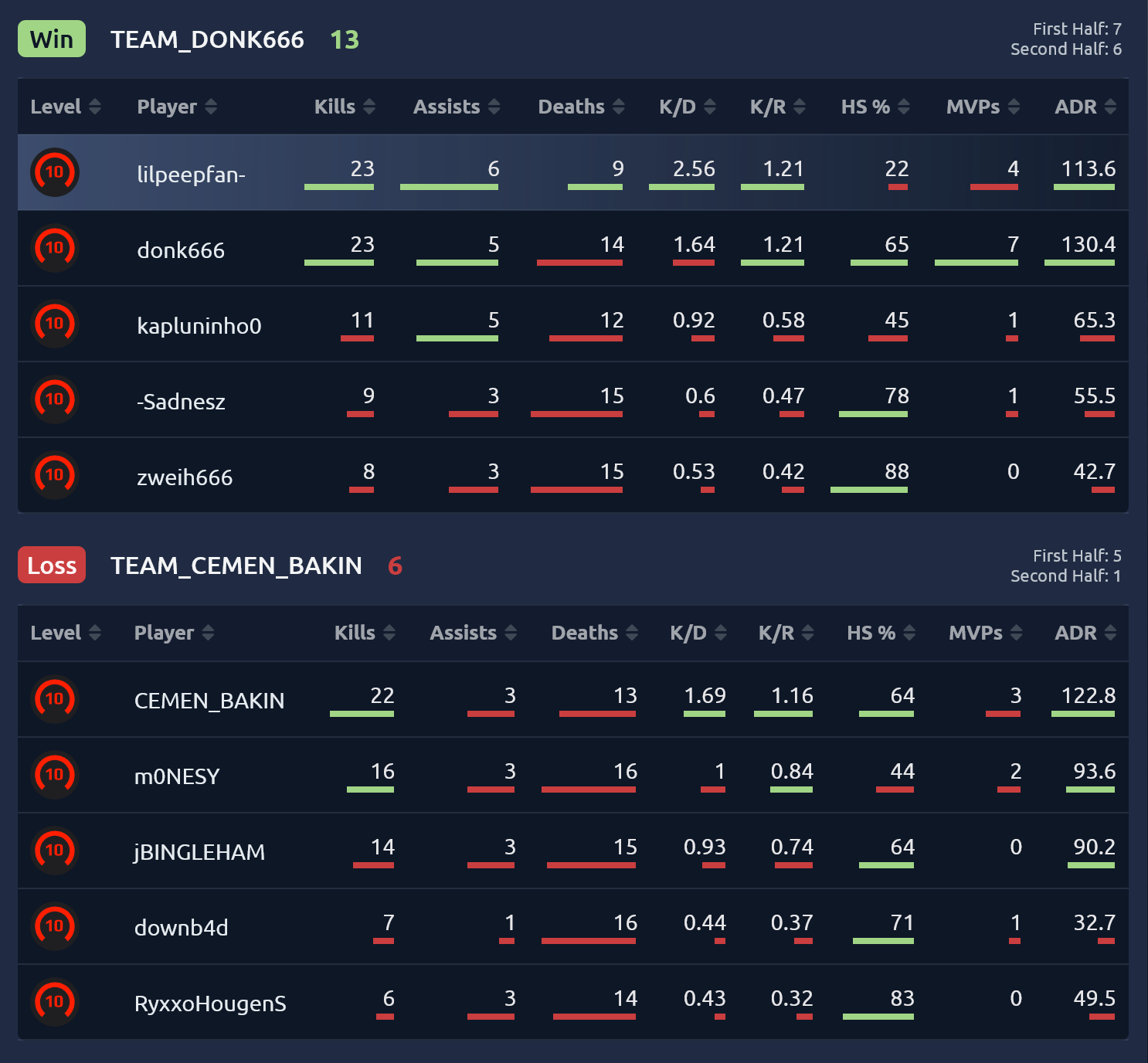The height and width of the screenshot is (1063, 1148).
Task: Open player profile RyxxoHougenS
Action: tap(210, 1004)
